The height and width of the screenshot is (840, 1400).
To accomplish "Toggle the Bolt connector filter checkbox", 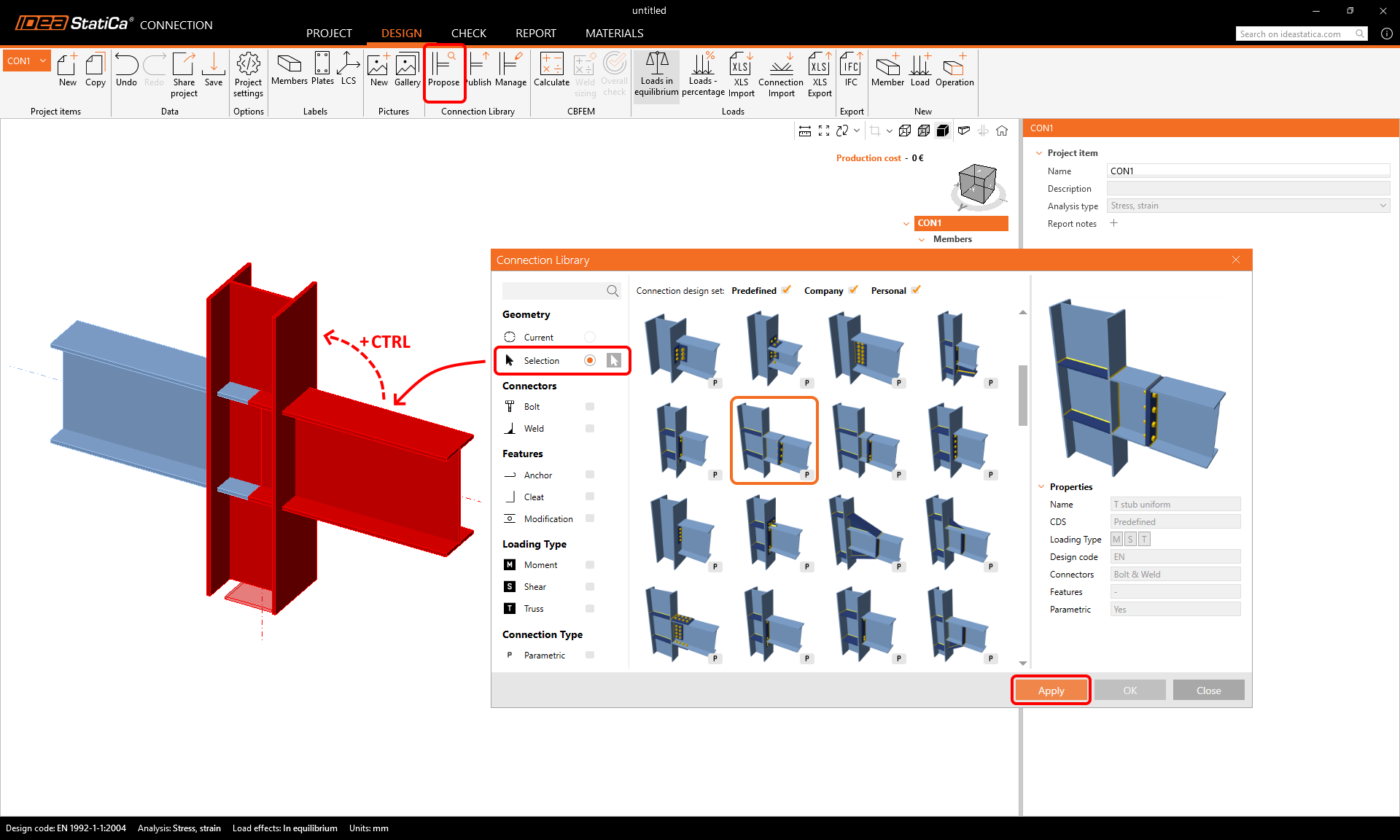I will [590, 407].
